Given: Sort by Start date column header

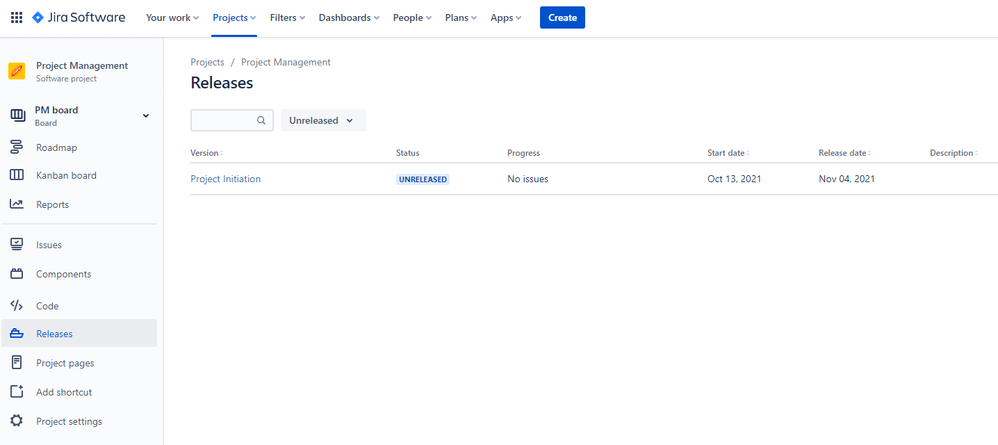Looking at the screenshot, I should click(x=728, y=153).
